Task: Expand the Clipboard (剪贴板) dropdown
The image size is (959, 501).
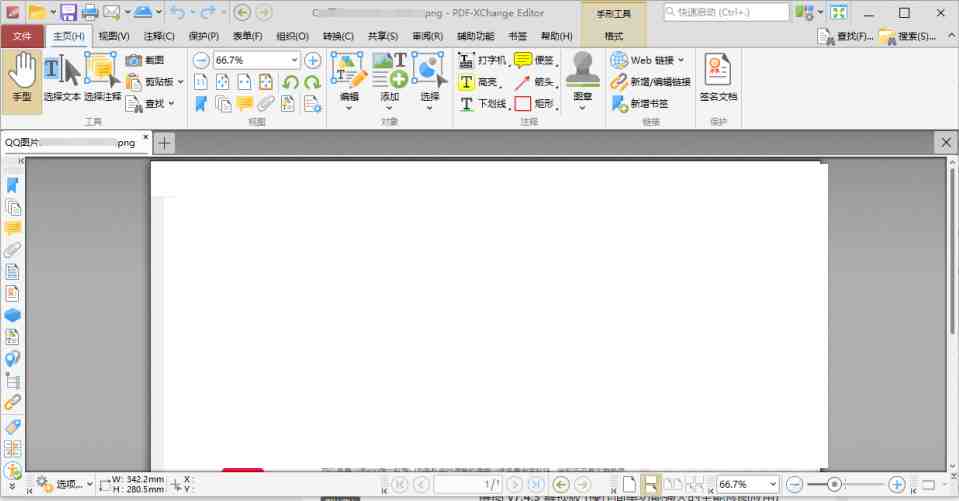Action: pos(180,82)
